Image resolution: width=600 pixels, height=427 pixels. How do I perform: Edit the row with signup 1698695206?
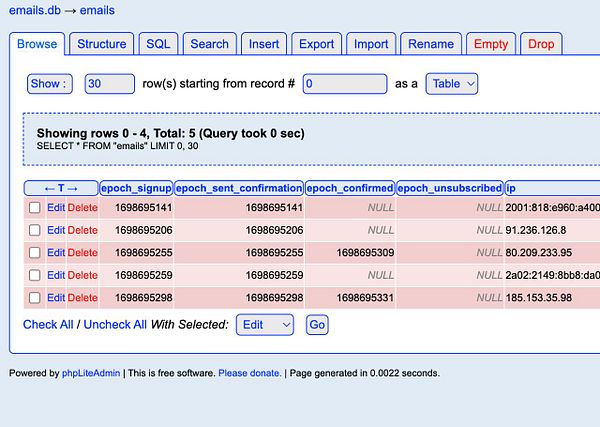coord(56,230)
